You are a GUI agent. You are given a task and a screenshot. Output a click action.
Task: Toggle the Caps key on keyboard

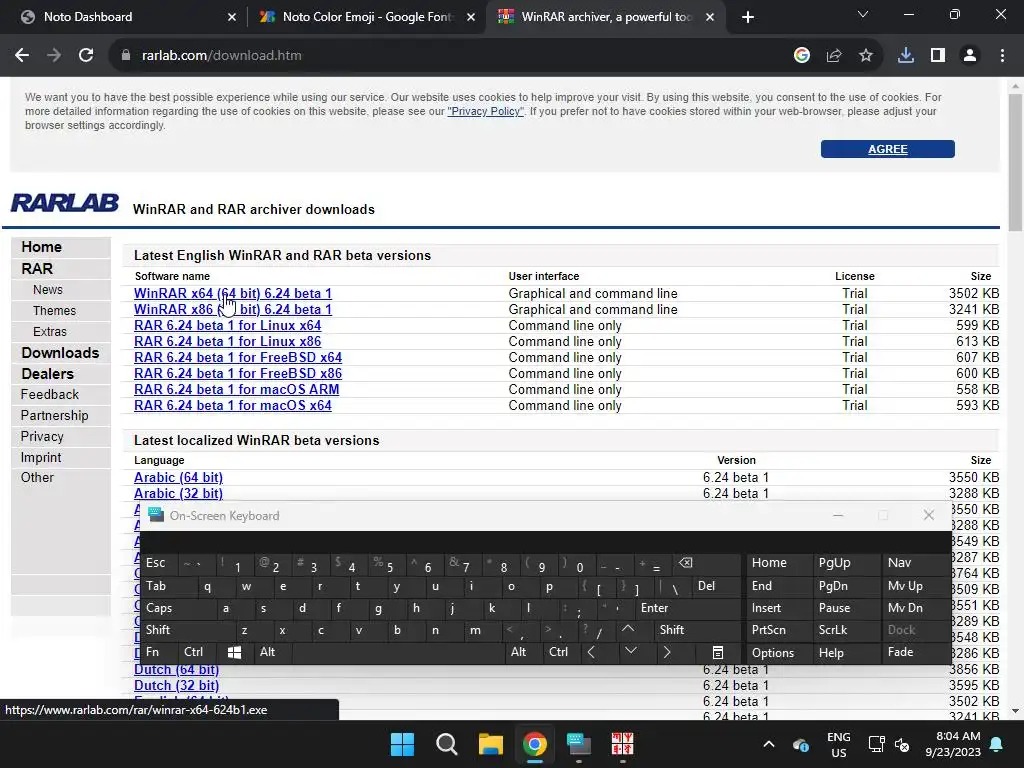[x=178, y=608]
